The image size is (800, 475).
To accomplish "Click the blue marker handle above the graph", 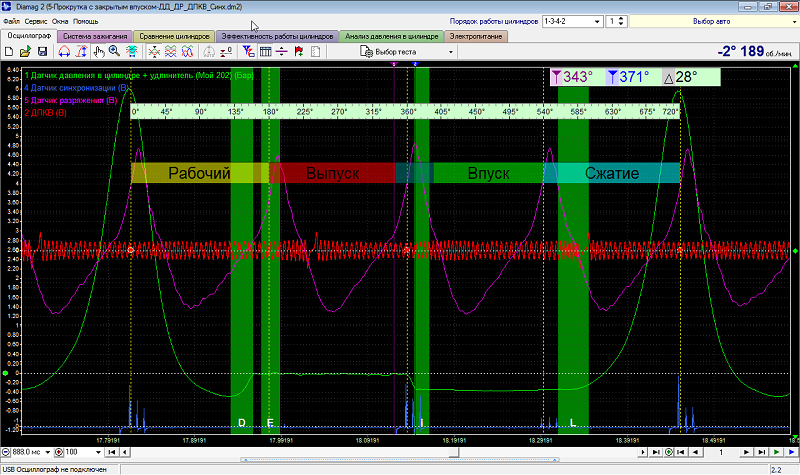I will coord(415,64).
